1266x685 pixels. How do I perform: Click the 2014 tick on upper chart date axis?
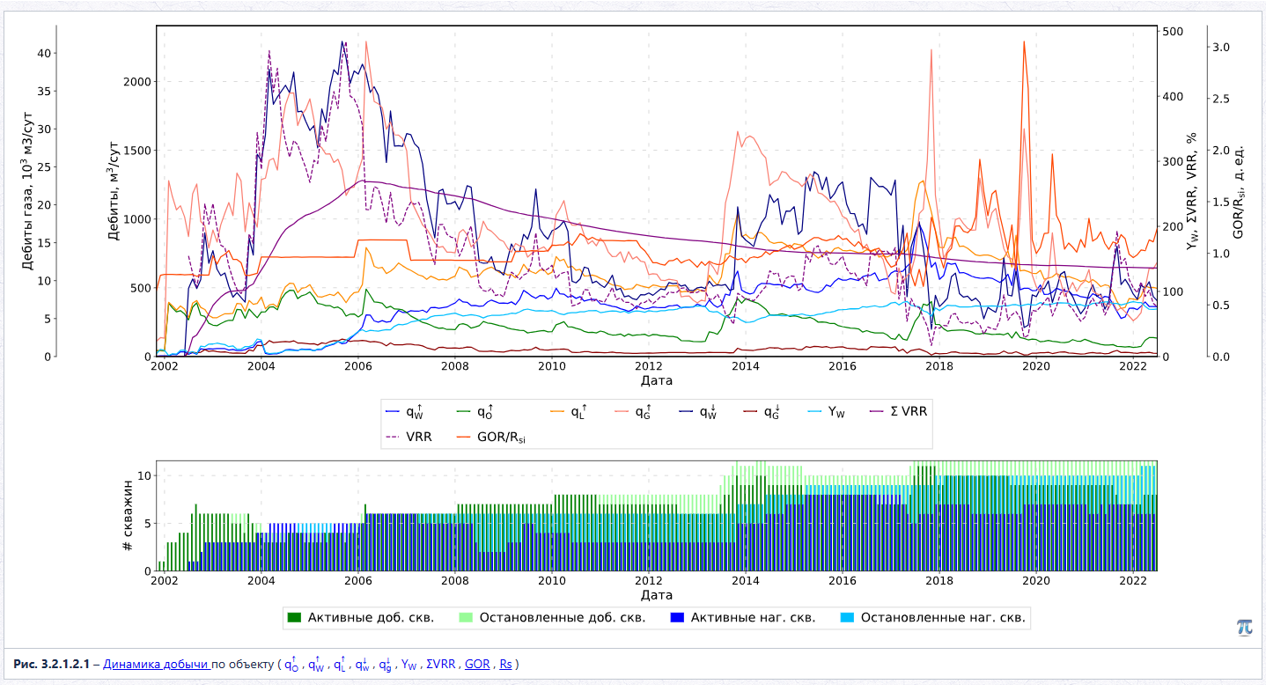coord(746,367)
